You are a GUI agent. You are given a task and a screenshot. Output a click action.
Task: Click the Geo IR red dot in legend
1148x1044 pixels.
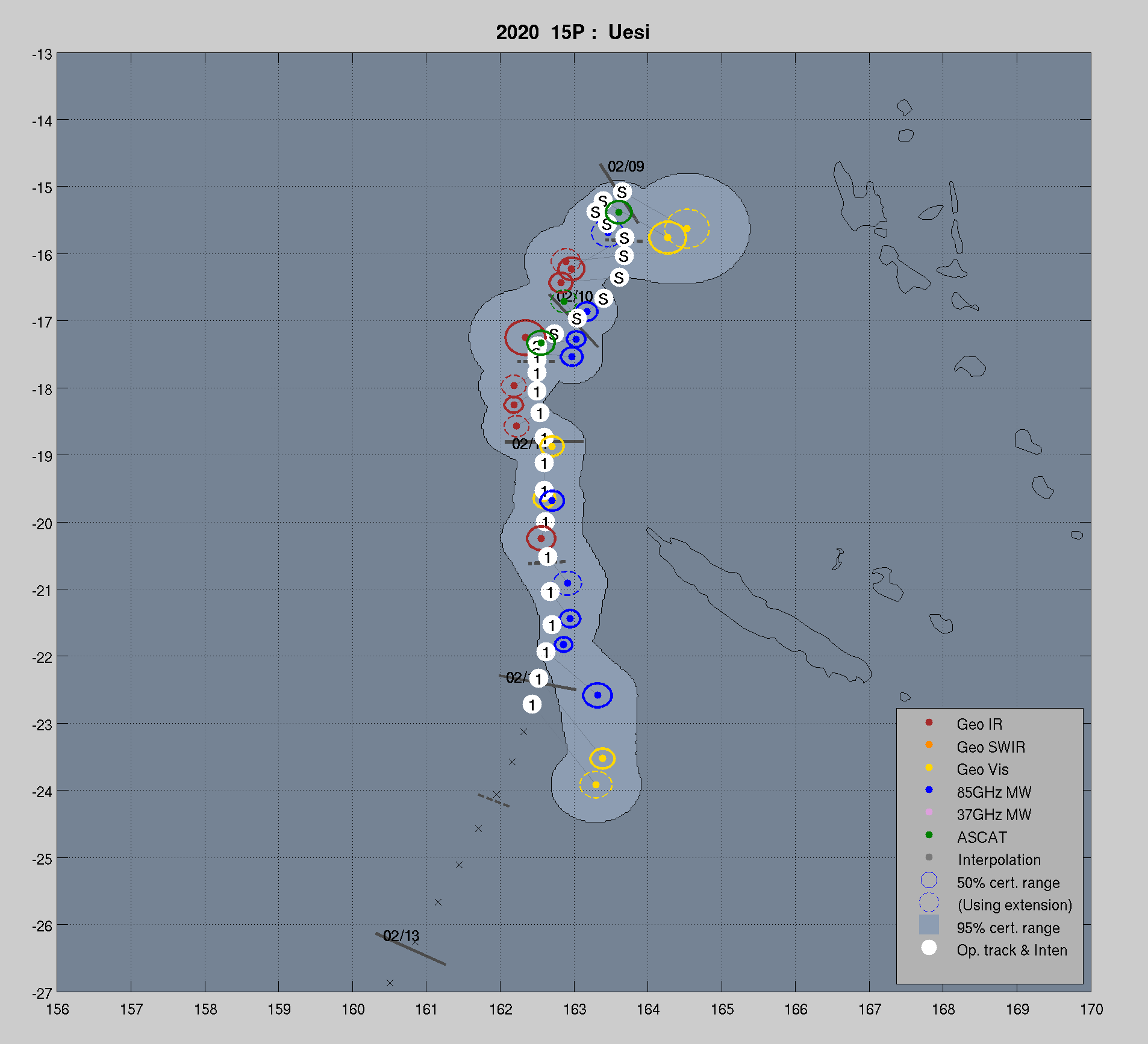(x=929, y=722)
